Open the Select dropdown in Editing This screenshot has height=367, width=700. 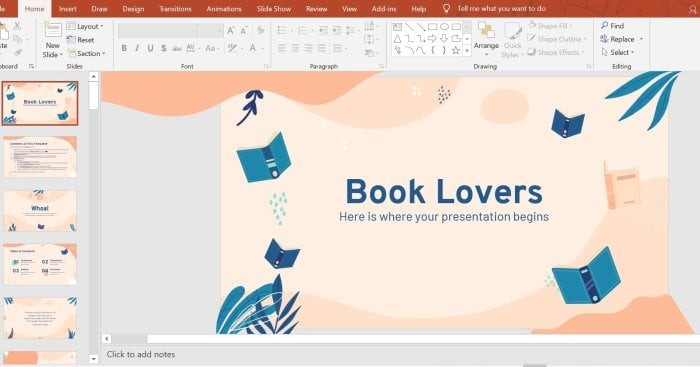coord(618,52)
